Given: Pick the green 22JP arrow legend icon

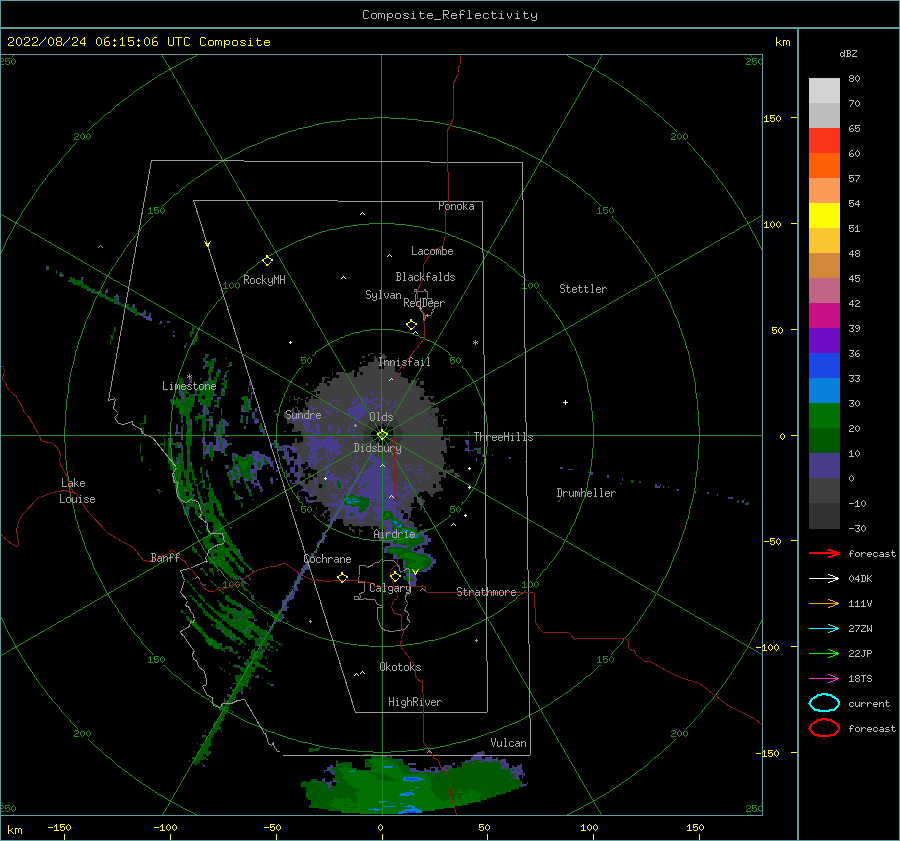Looking at the screenshot, I should (824, 653).
